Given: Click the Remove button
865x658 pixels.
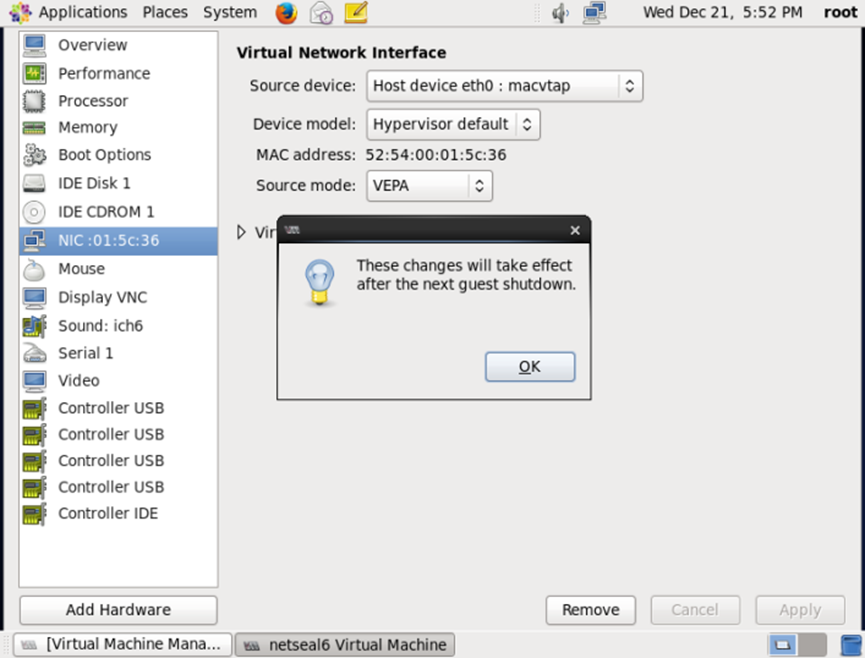Looking at the screenshot, I should (x=590, y=610).
